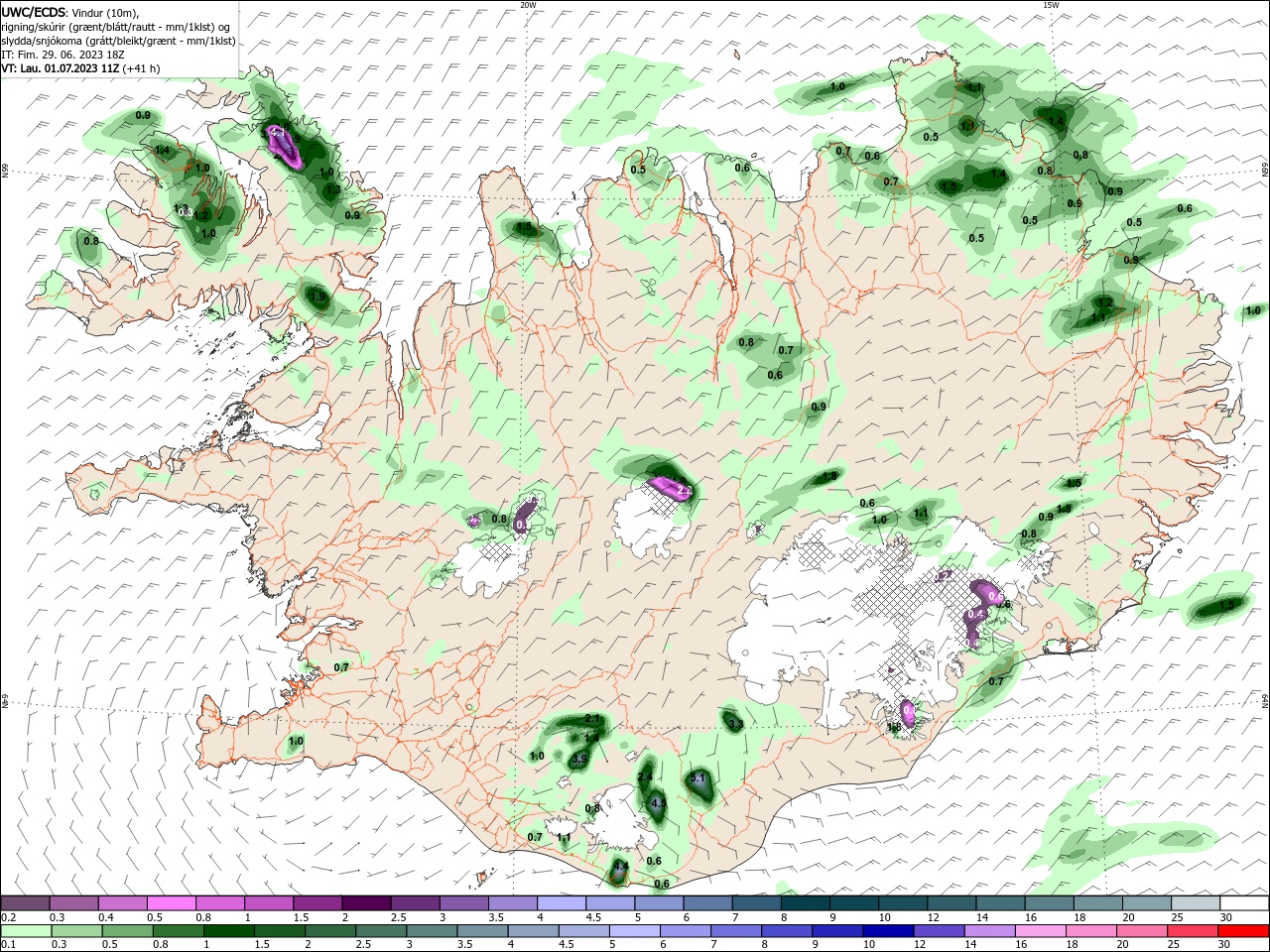The height and width of the screenshot is (952, 1270).
Task: Pick the steel blue swatch labeled 7 in the top row
Action: click(757, 902)
